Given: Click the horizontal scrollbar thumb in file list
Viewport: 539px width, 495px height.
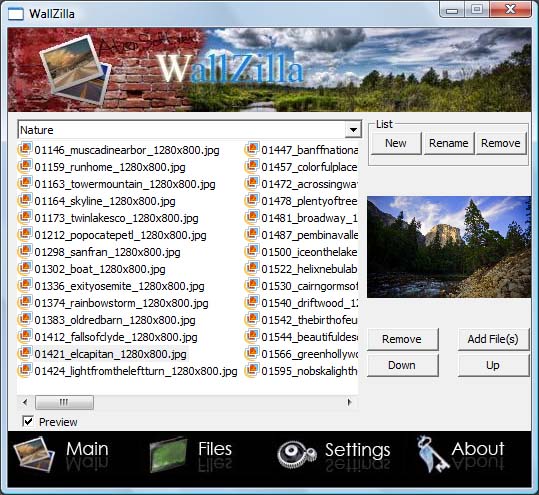Looking at the screenshot, I should [64, 402].
